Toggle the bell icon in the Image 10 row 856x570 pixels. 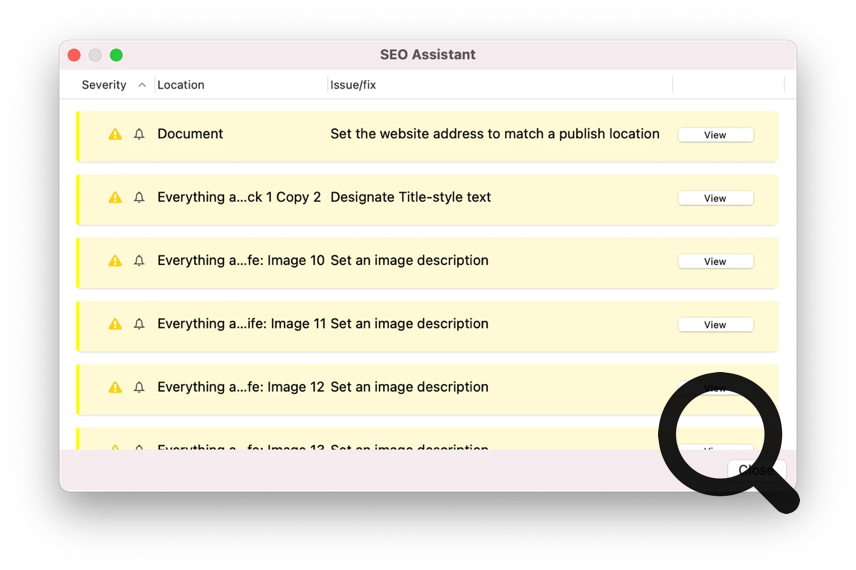pos(139,261)
